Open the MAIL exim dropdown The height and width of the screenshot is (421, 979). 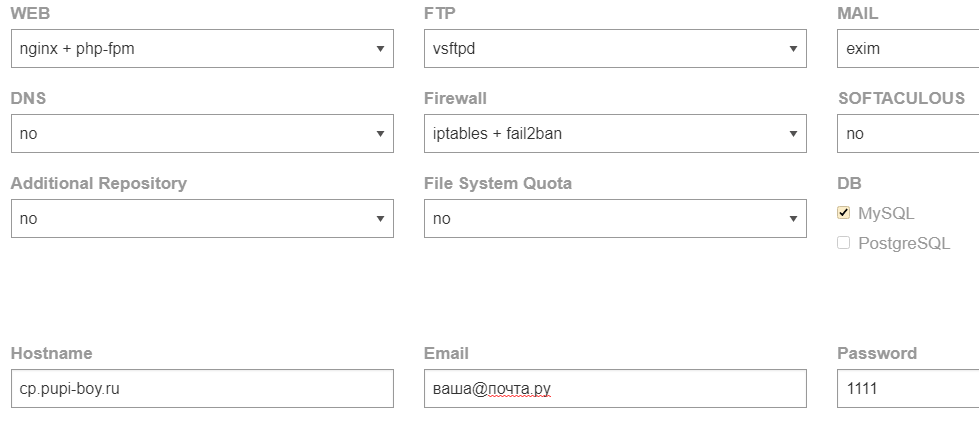coord(906,48)
